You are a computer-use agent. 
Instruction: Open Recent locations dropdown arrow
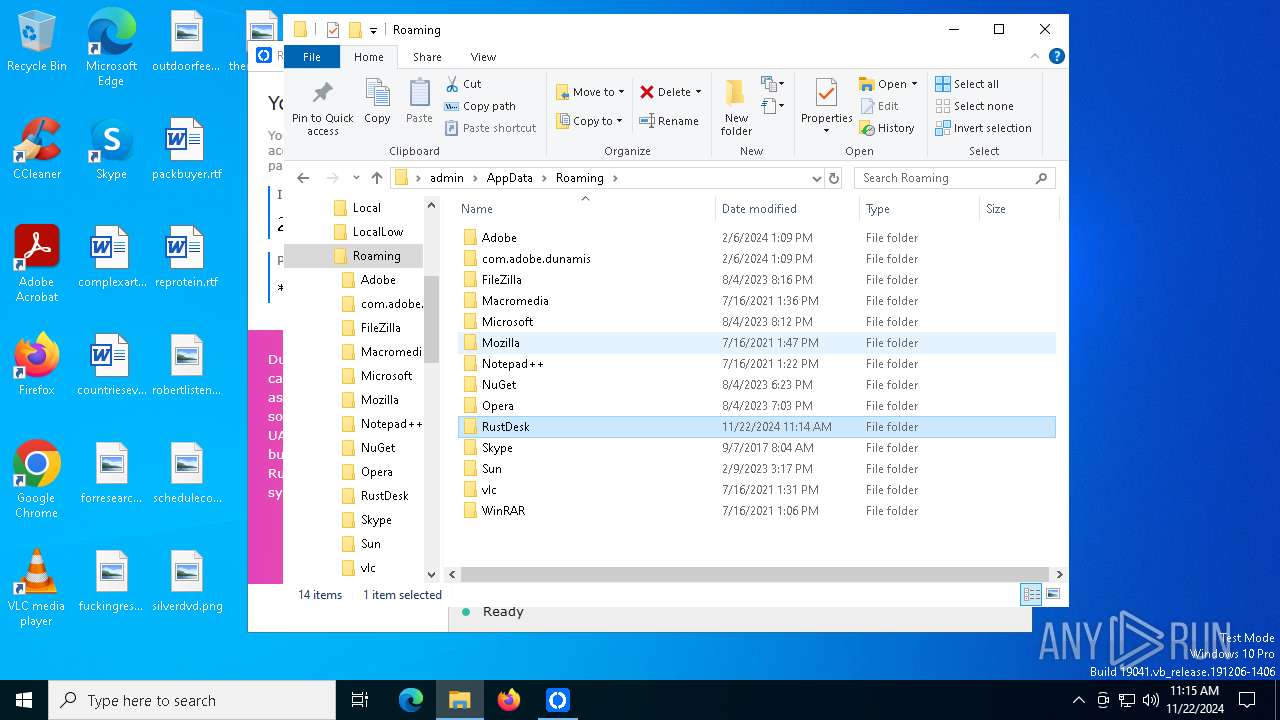coord(356,178)
